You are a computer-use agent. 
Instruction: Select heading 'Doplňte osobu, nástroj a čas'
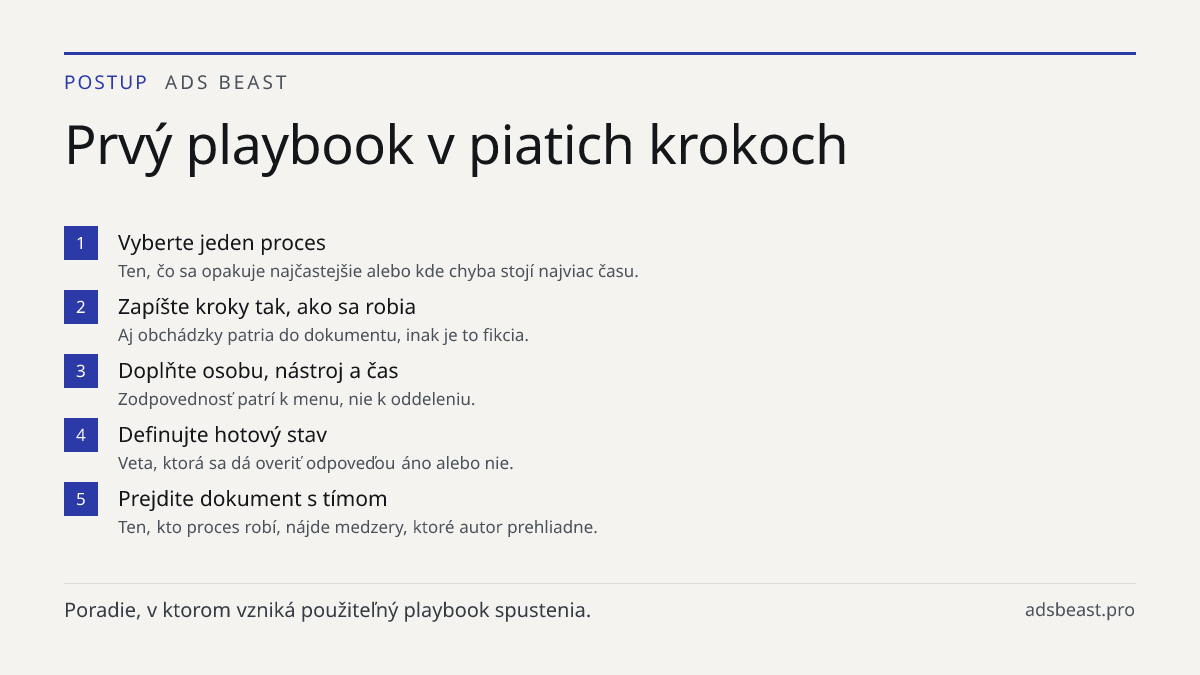(258, 371)
